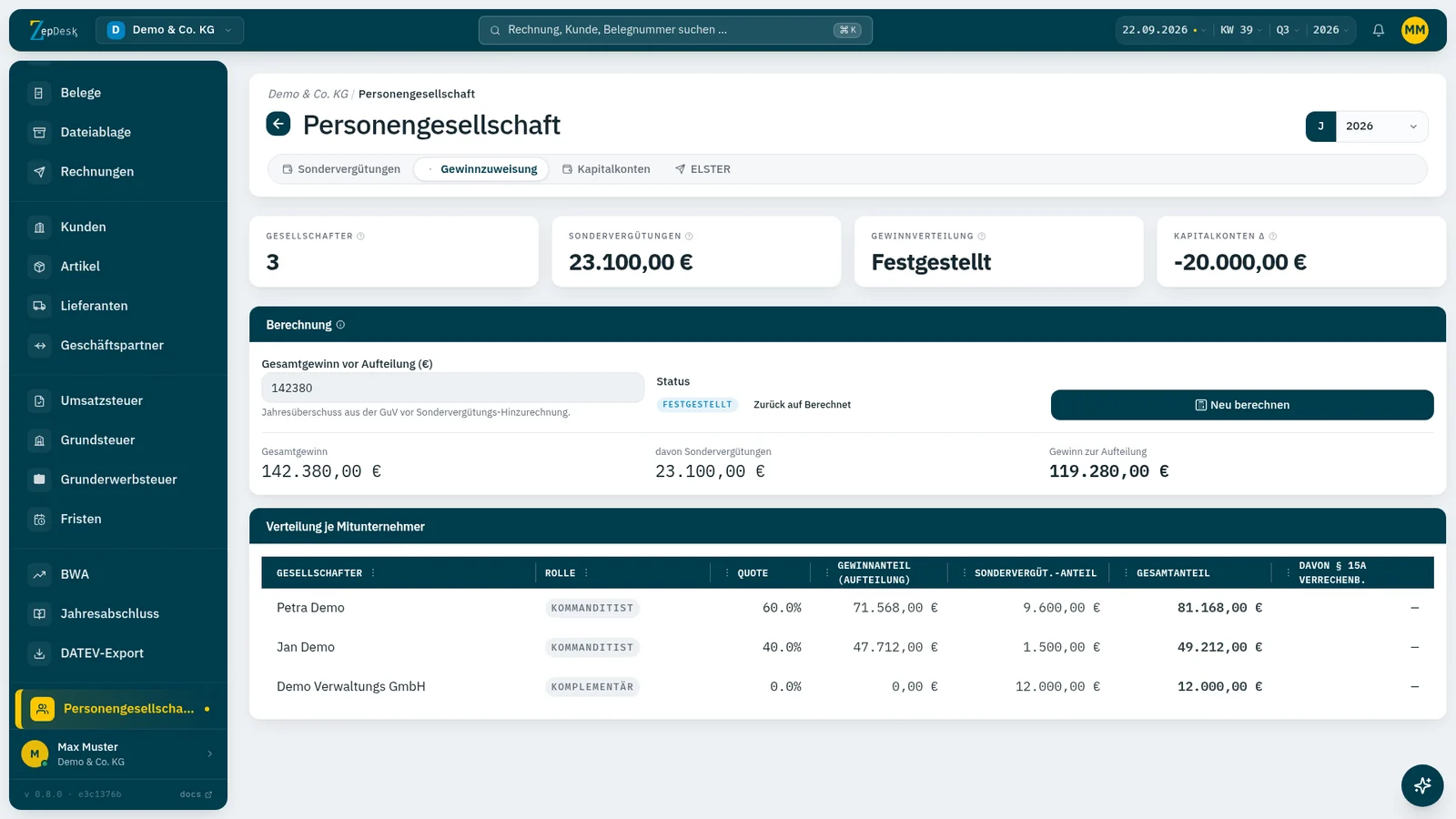Image resolution: width=1456 pixels, height=819 pixels.
Task: Open BWA report
Action: (118, 574)
